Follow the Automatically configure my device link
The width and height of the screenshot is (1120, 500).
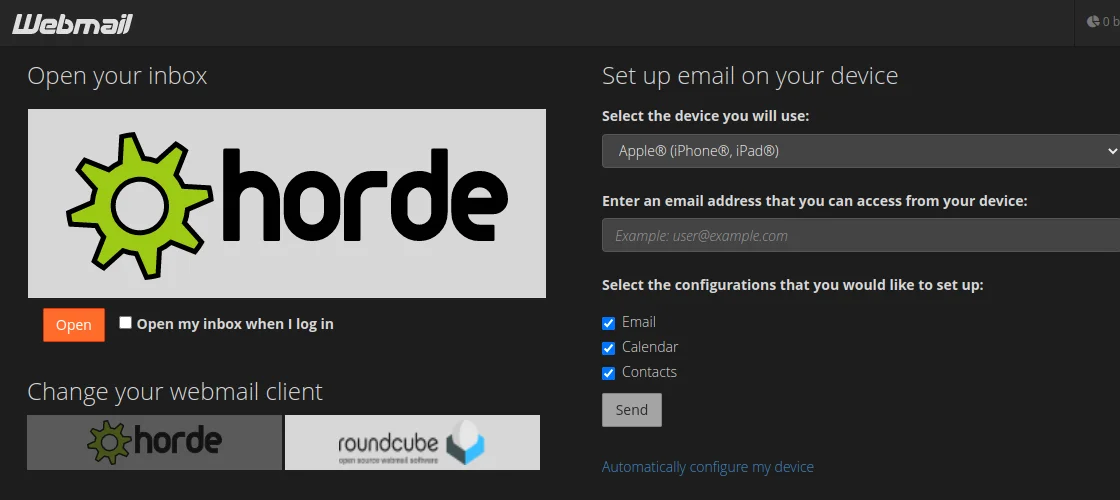click(x=708, y=467)
